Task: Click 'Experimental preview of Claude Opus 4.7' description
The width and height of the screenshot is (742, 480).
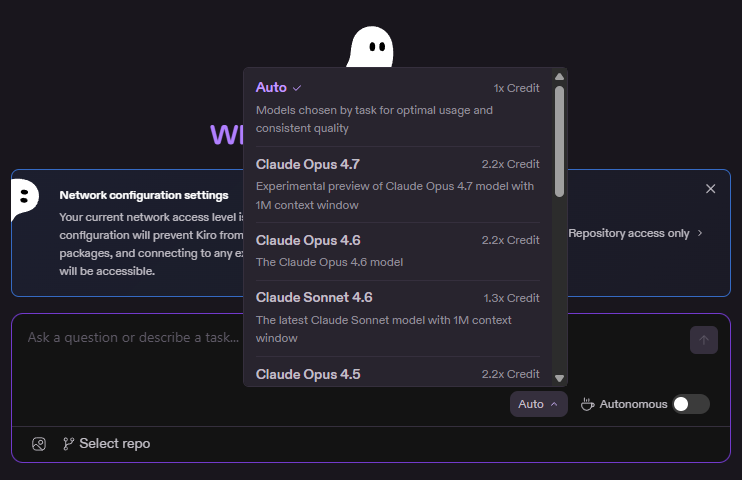Action: (395, 196)
